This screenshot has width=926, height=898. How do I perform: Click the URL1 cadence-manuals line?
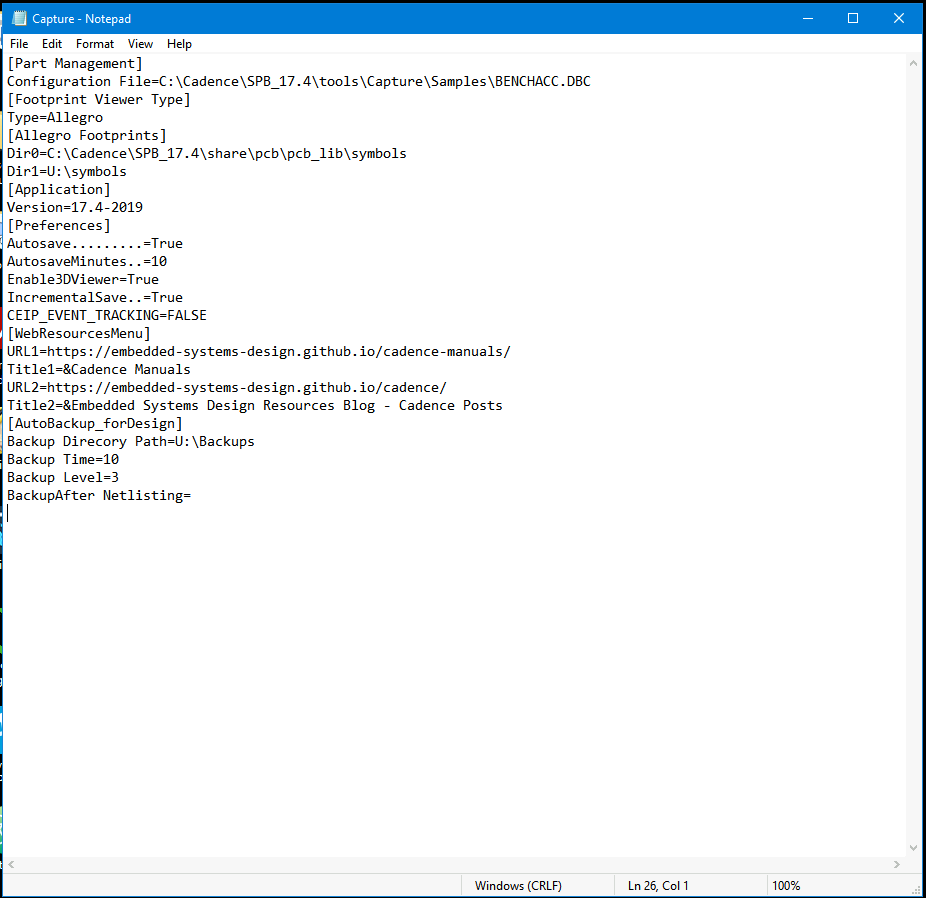[259, 351]
